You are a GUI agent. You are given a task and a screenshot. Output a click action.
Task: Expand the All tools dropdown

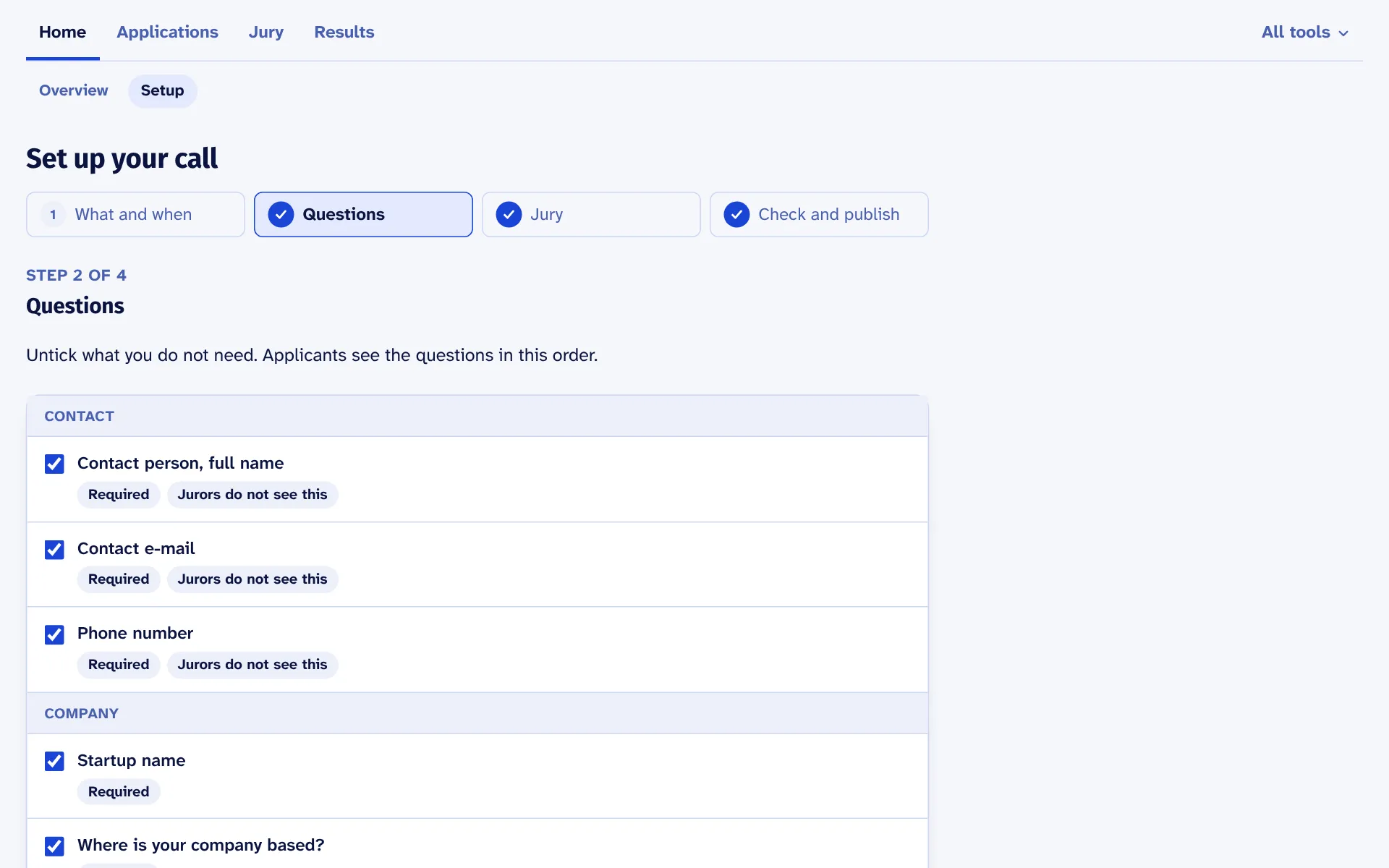1304,32
